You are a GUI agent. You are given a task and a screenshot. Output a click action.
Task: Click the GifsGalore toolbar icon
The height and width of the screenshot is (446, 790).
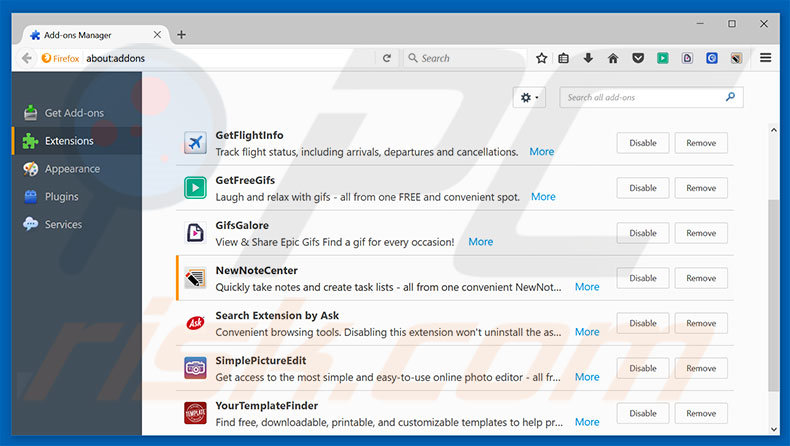(687, 58)
